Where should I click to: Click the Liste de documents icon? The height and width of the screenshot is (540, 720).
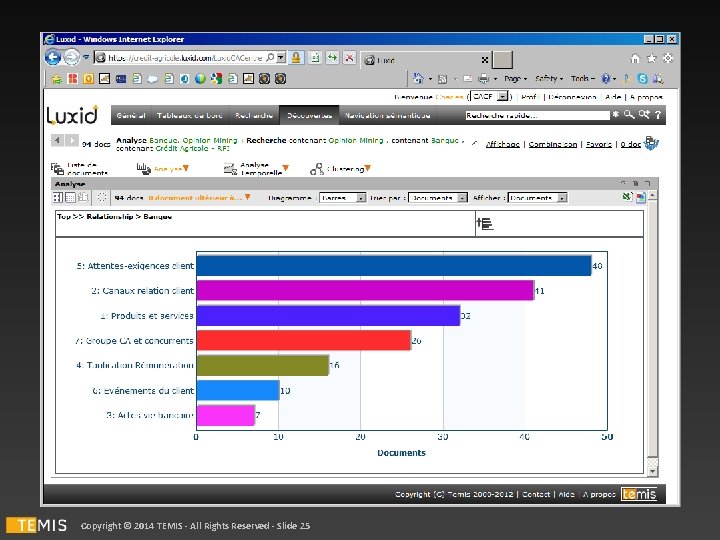pyautogui.click(x=57, y=169)
